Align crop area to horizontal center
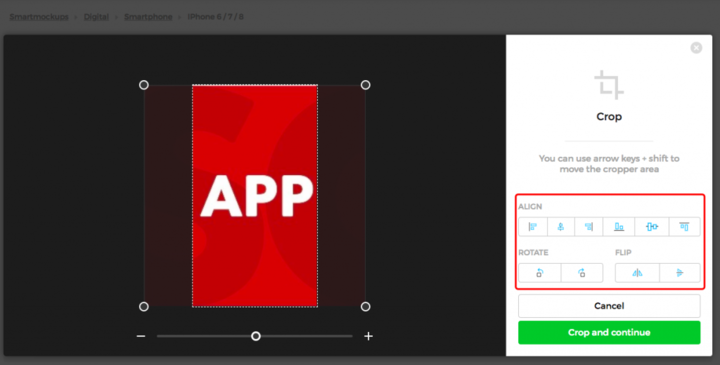Viewport: 720px width, 365px height. pos(561,227)
